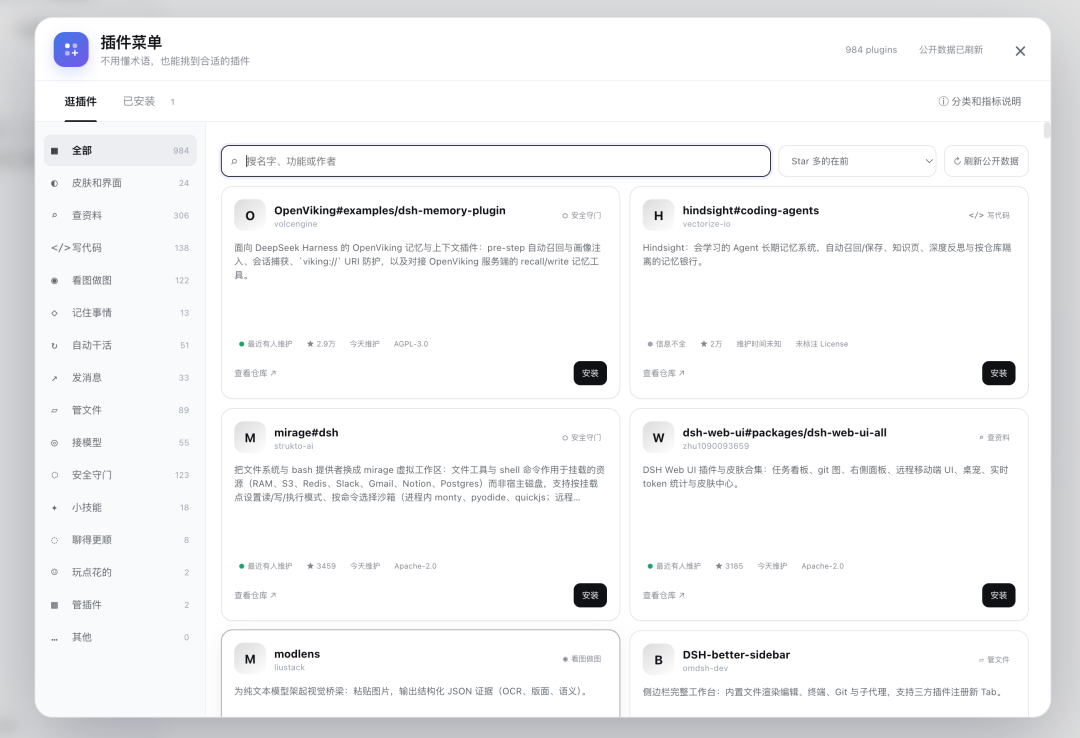Select the 全部 category in sidebar
The image size is (1080, 738).
point(120,150)
